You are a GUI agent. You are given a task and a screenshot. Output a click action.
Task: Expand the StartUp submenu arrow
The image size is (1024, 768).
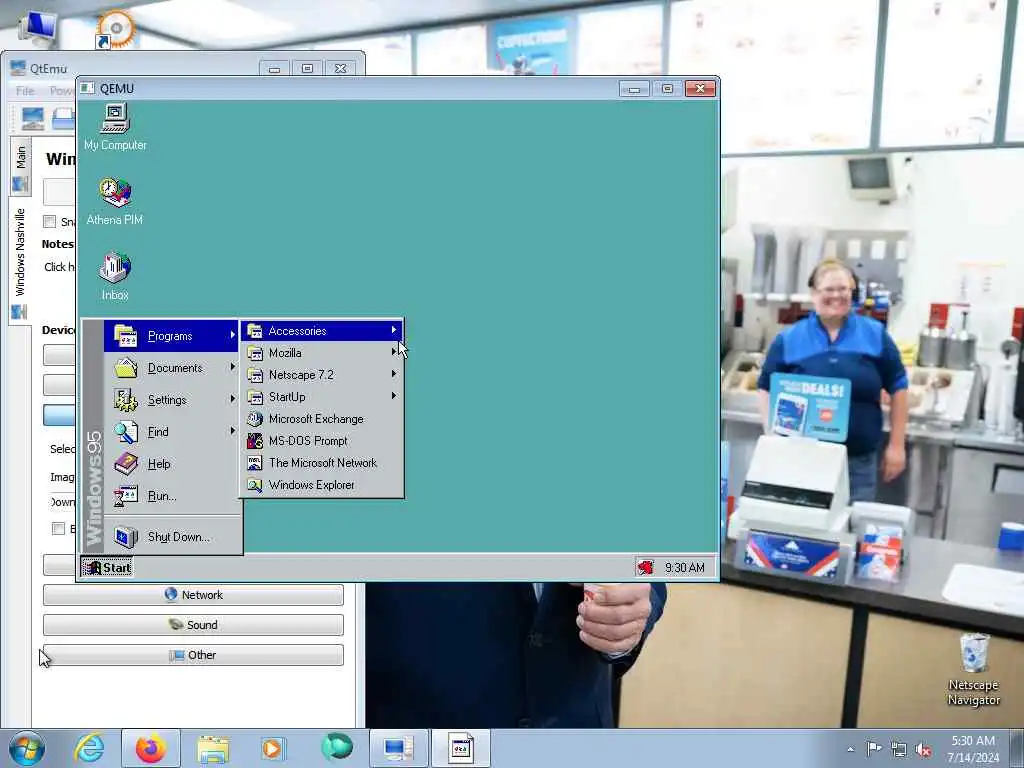pos(394,396)
